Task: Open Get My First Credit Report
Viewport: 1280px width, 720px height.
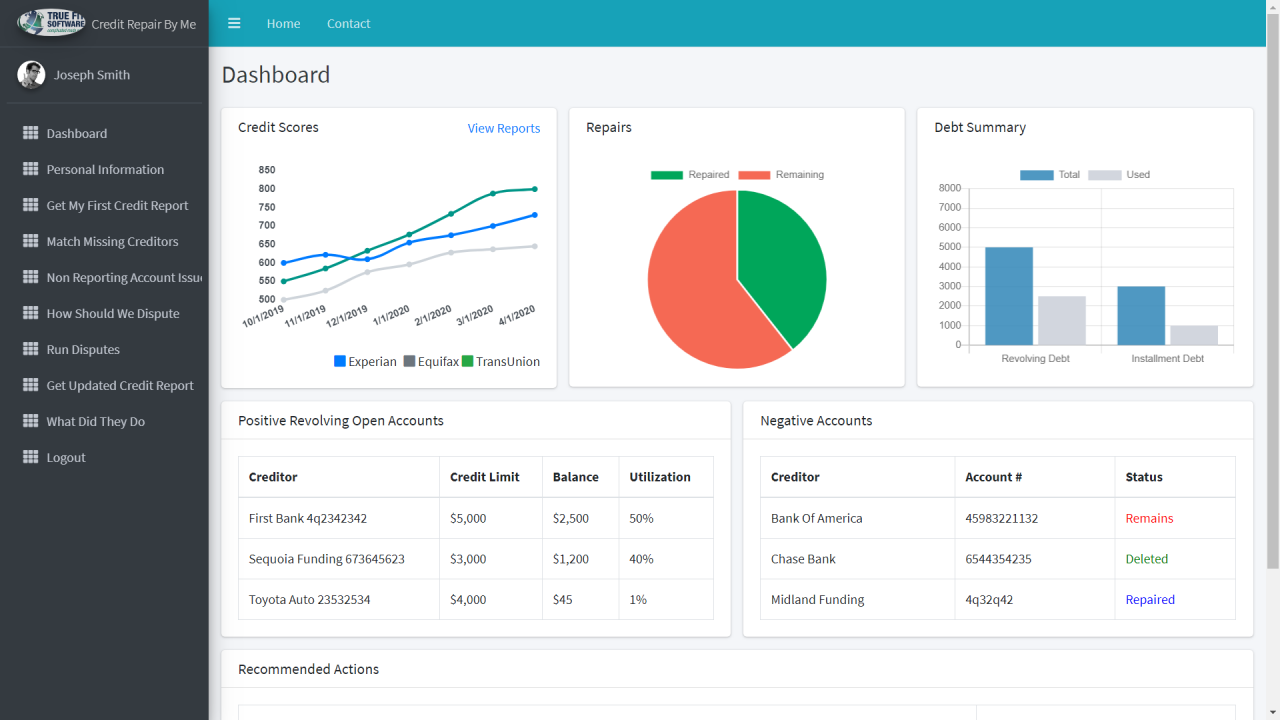Action: [x=117, y=205]
